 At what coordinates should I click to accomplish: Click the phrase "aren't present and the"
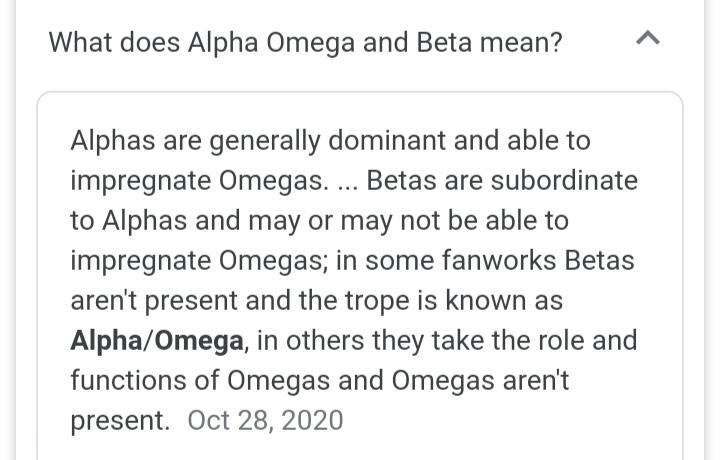[203, 301]
